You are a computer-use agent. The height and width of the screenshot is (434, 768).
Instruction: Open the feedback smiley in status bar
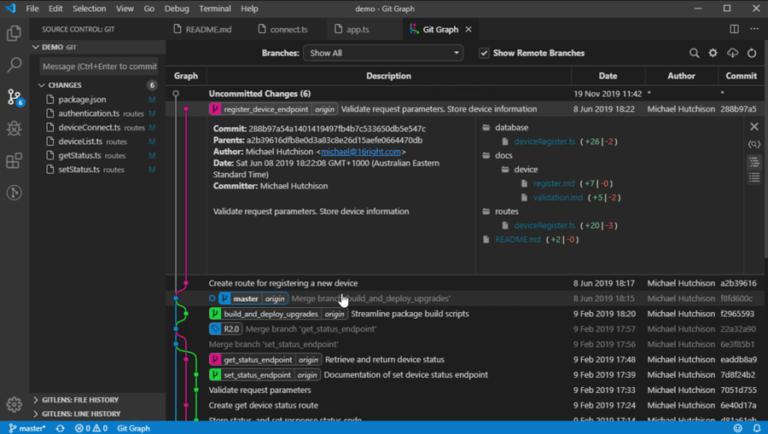tap(738, 428)
